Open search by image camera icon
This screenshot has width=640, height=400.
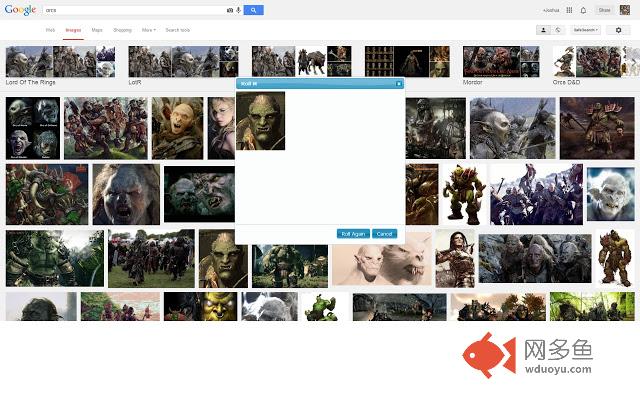click(230, 10)
